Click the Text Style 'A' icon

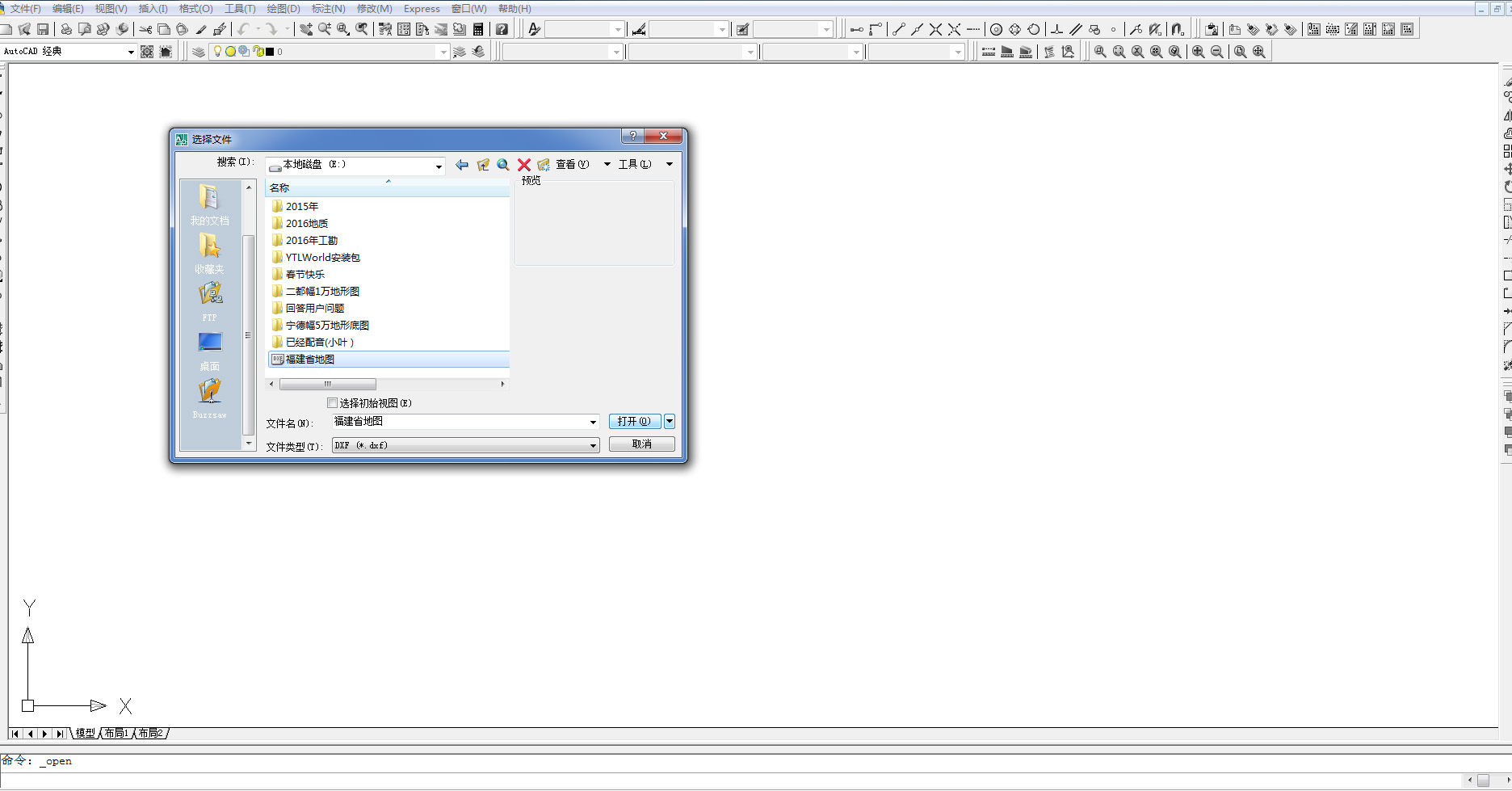pos(534,29)
